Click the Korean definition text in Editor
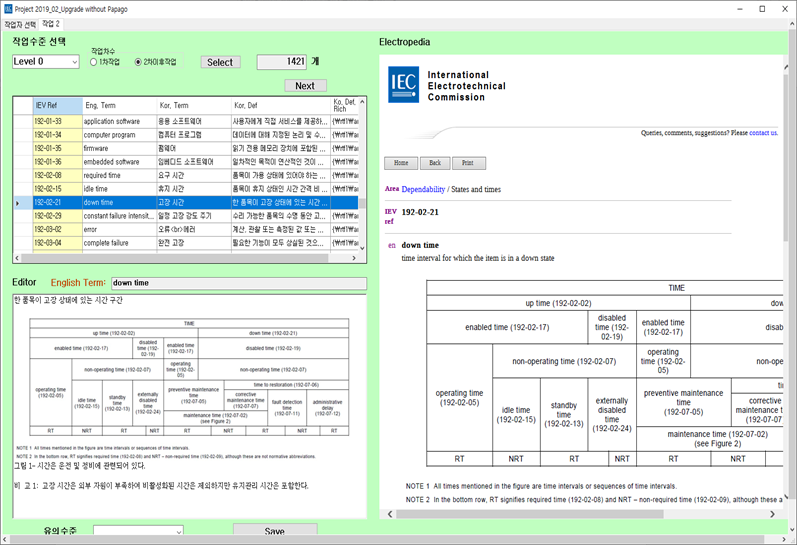The width and height of the screenshot is (797, 545). pyautogui.click(x=68, y=300)
